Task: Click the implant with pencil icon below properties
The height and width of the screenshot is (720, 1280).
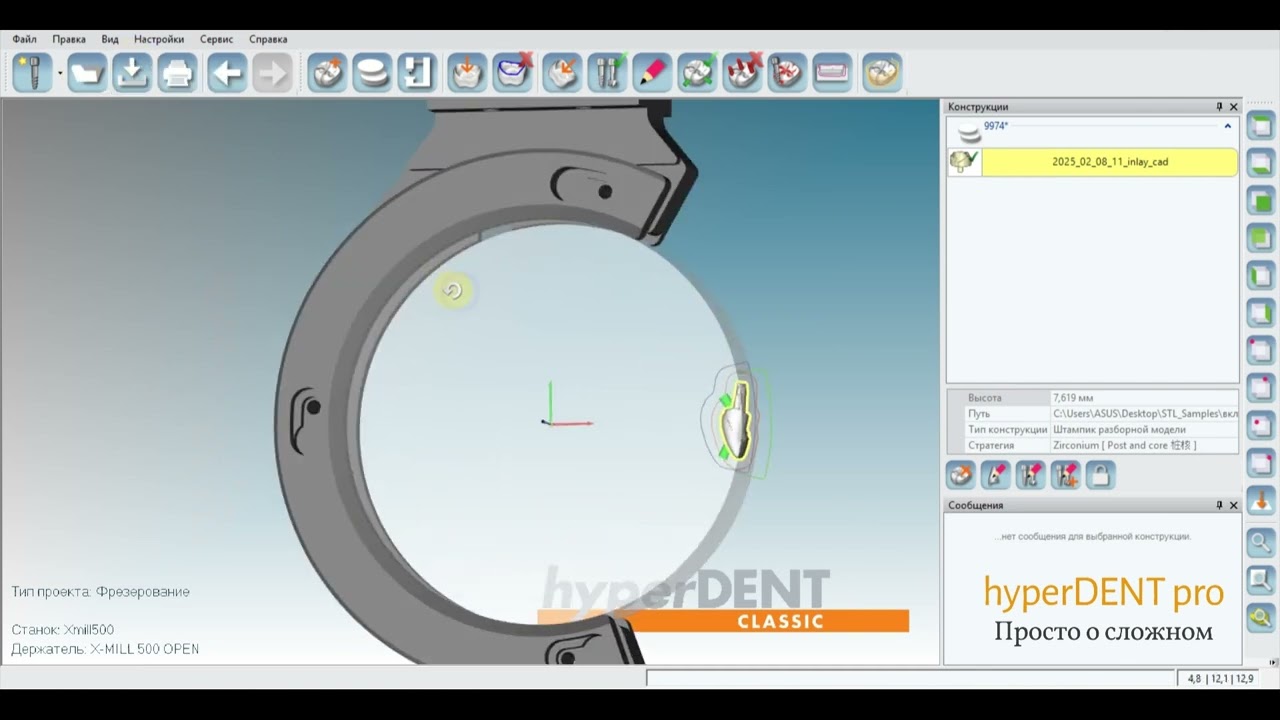Action: [1030, 474]
